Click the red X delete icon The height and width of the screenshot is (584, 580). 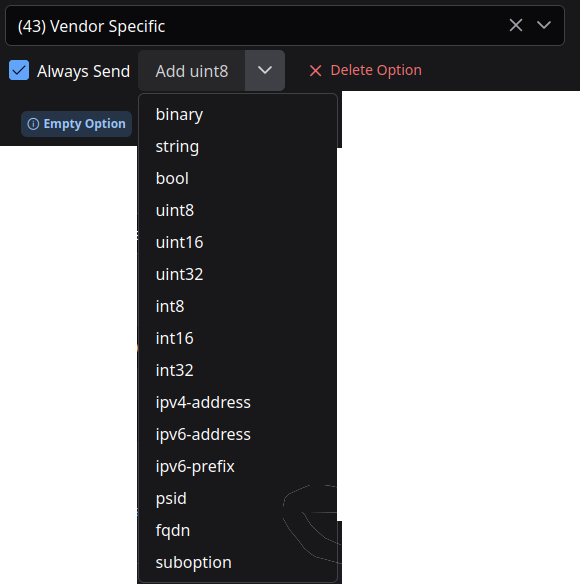pos(316,71)
